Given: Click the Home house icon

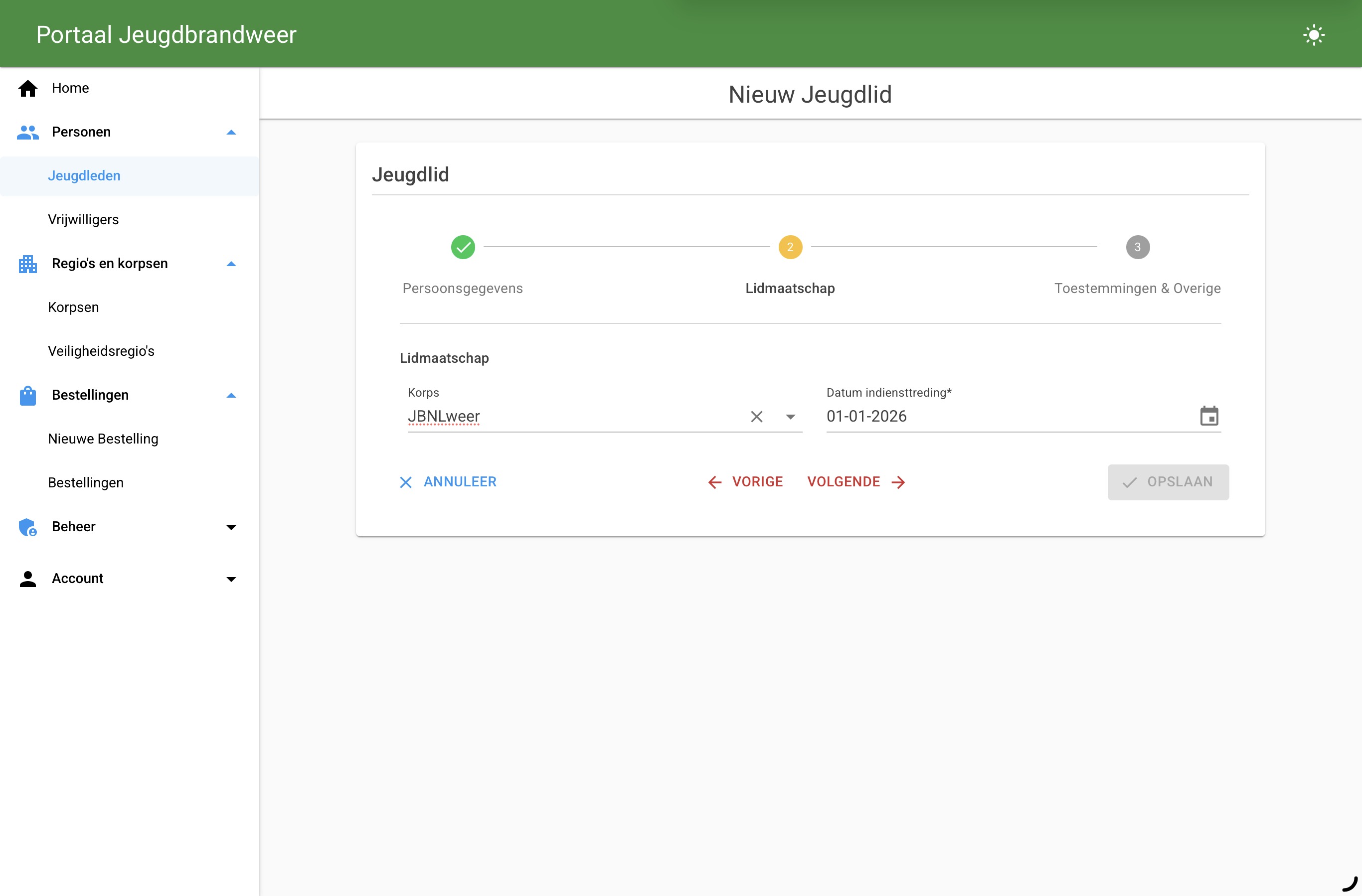Looking at the screenshot, I should 27,88.
